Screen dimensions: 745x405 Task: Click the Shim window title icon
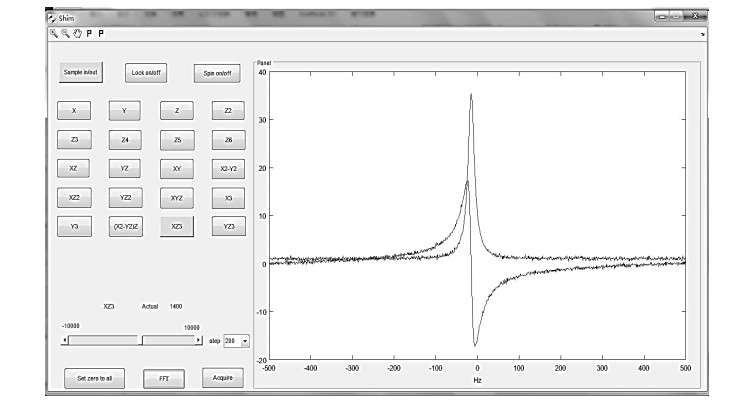[53, 18]
